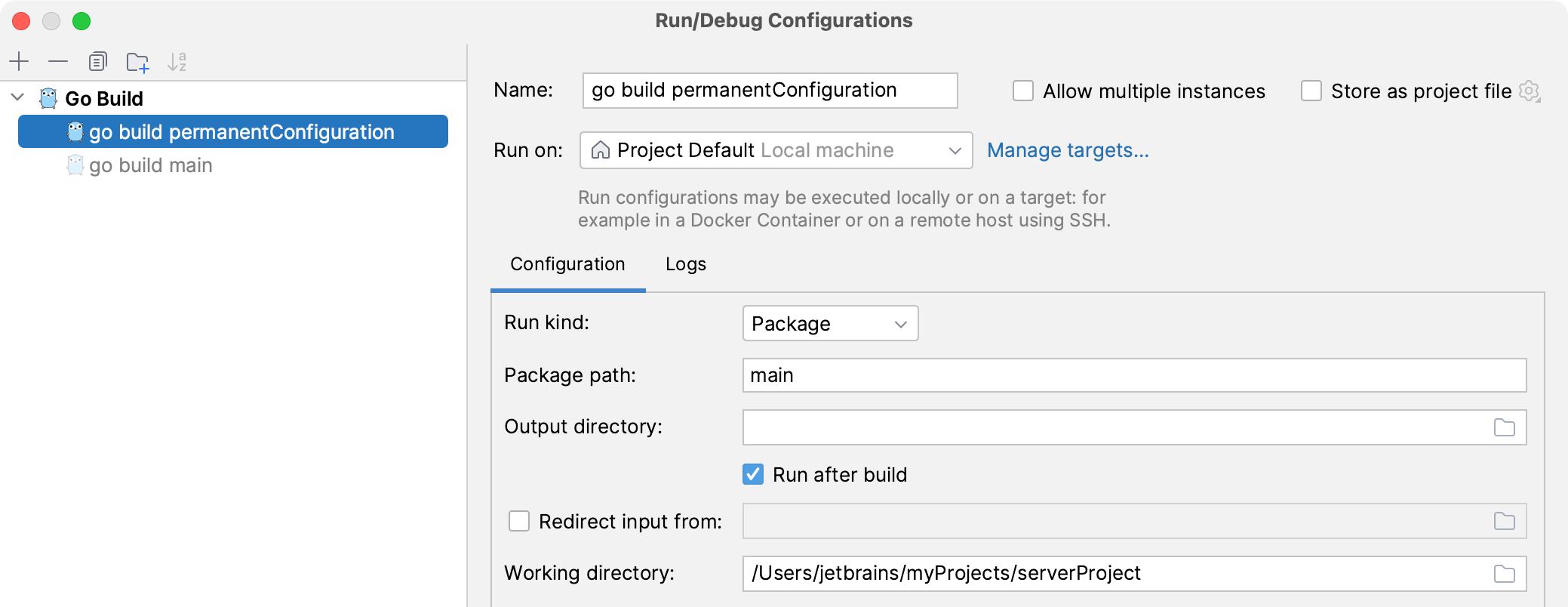1568x607 pixels.
Task: Open the Run on target dropdown
Action: pos(776,150)
